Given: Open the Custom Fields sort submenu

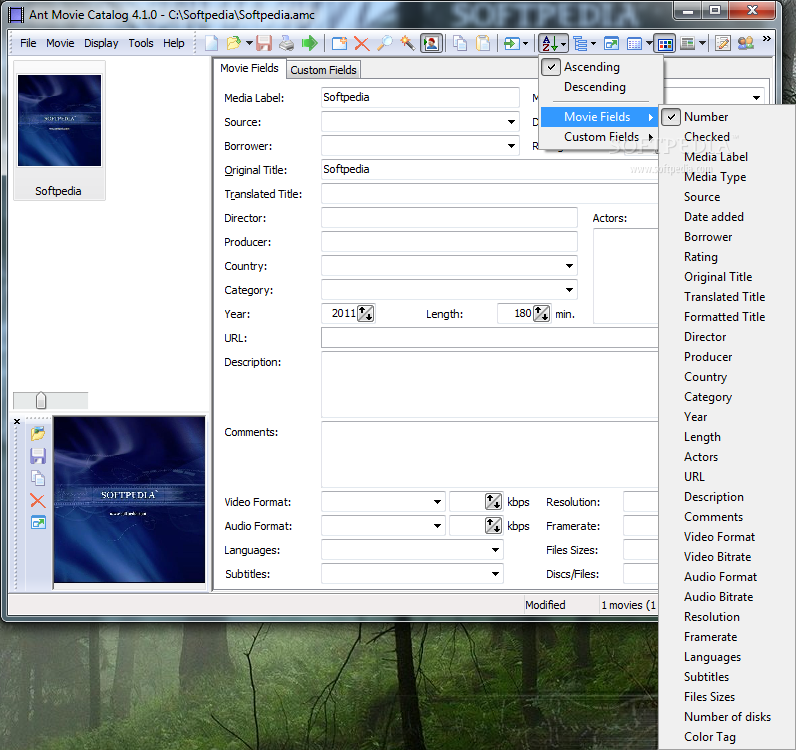Looking at the screenshot, I should coord(601,137).
